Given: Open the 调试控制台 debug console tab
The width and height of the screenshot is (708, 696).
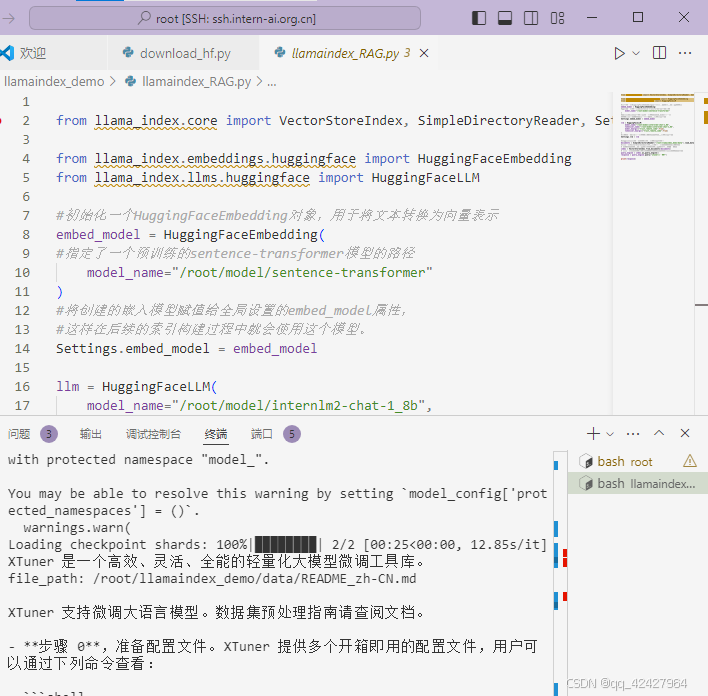Looking at the screenshot, I should coord(153,434).
